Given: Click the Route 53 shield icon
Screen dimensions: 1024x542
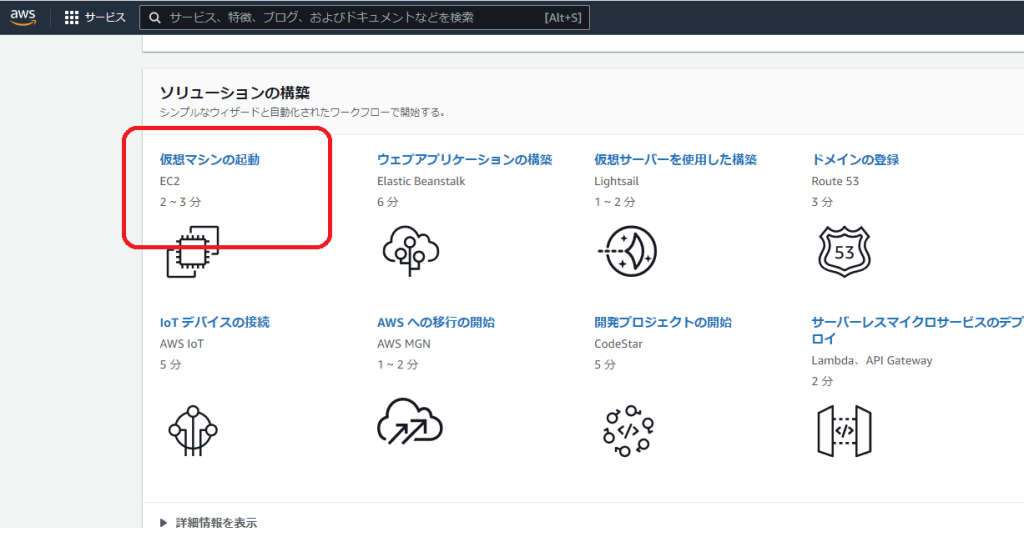Looking at the screenshot, I should (844, 251).
